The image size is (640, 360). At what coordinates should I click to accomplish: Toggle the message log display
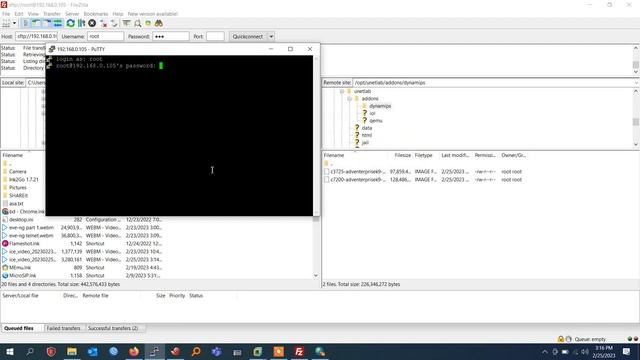[x=26, y=23]
